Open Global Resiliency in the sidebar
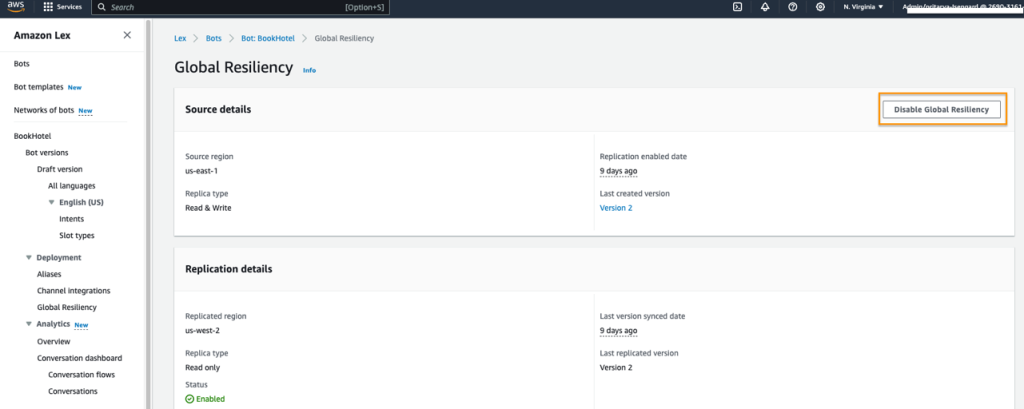Screen dimensions: 1024x409 point(67,307)
